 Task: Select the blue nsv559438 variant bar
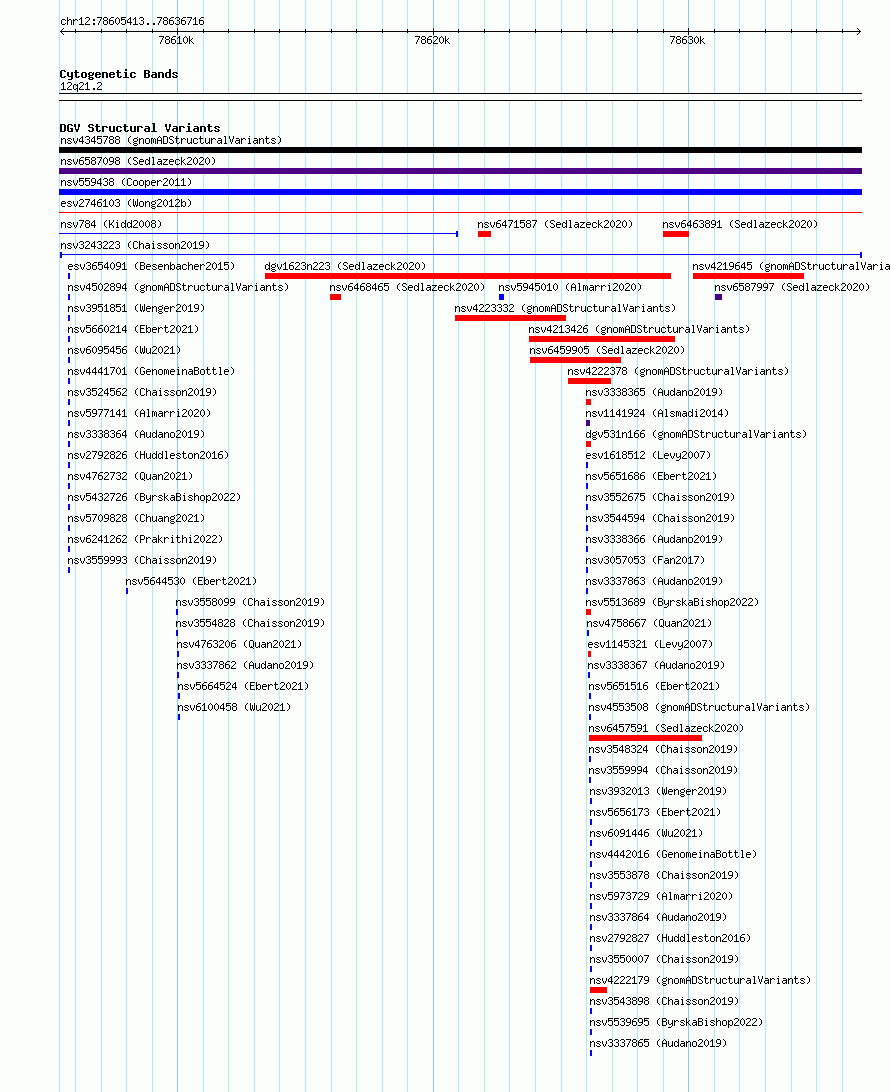point(460,192)
